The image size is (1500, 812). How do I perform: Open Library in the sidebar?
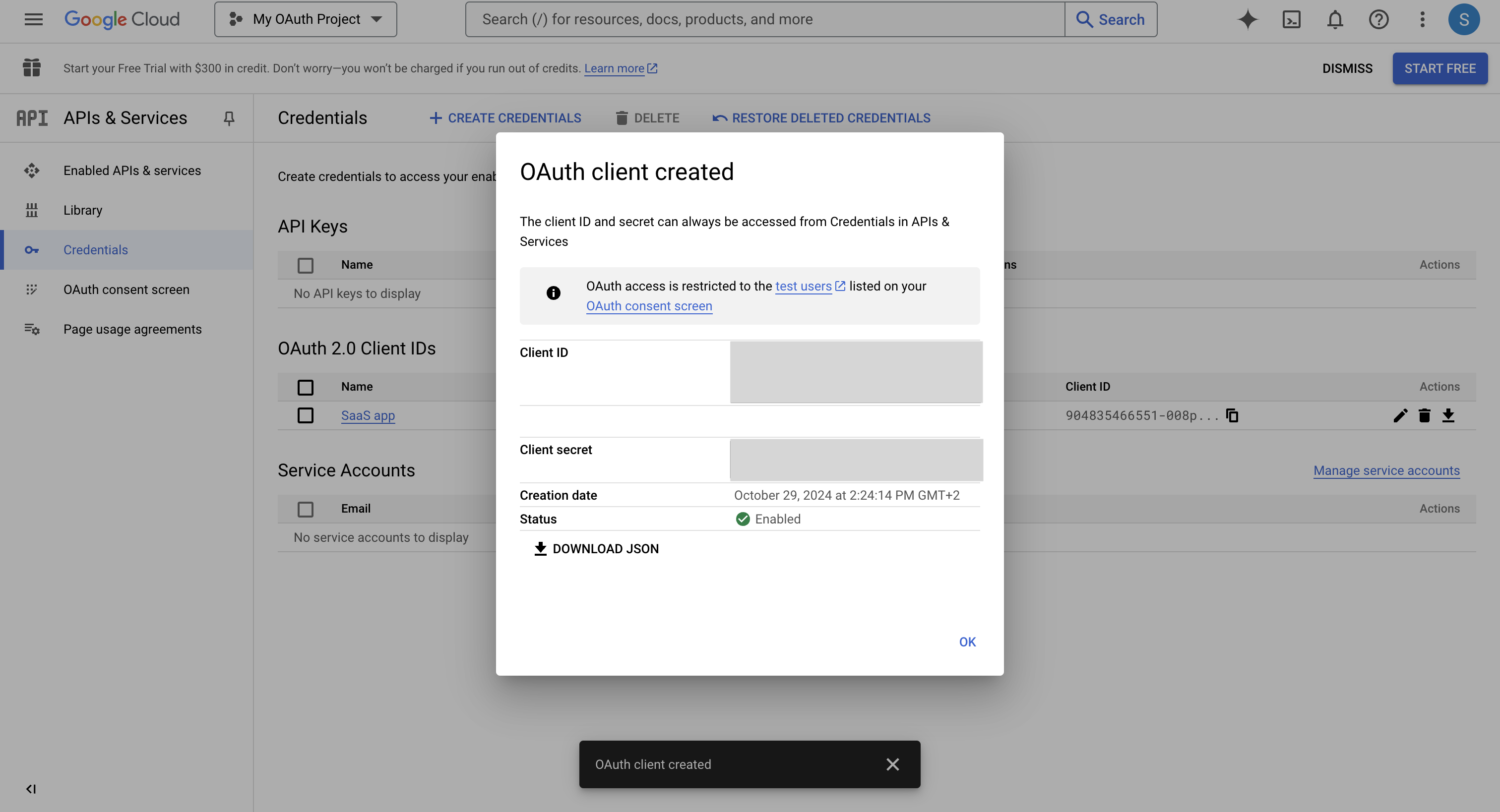[x=83, y=210]
